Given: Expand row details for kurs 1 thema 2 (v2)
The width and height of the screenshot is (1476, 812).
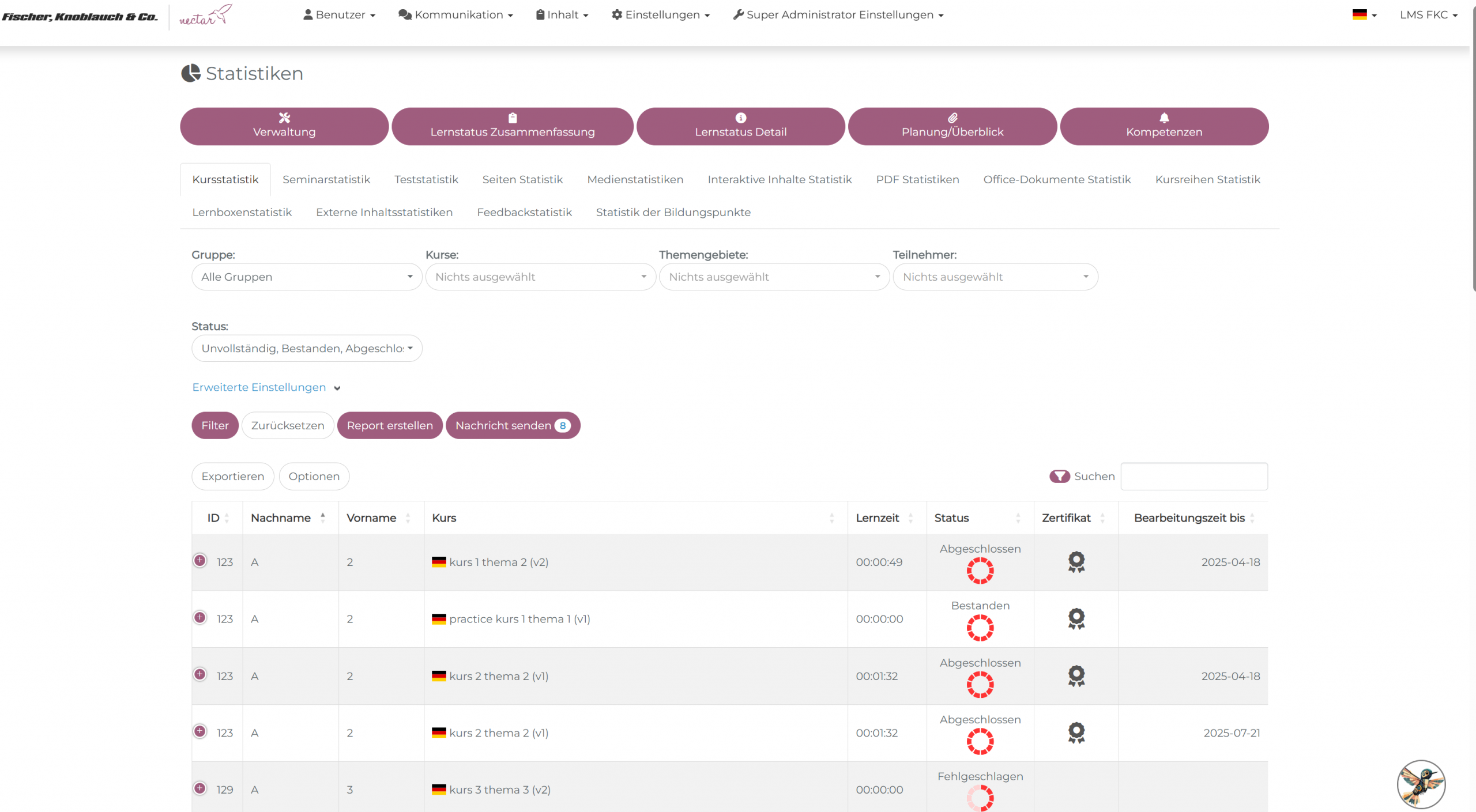Looking at the screenshot, I should 200,560.
